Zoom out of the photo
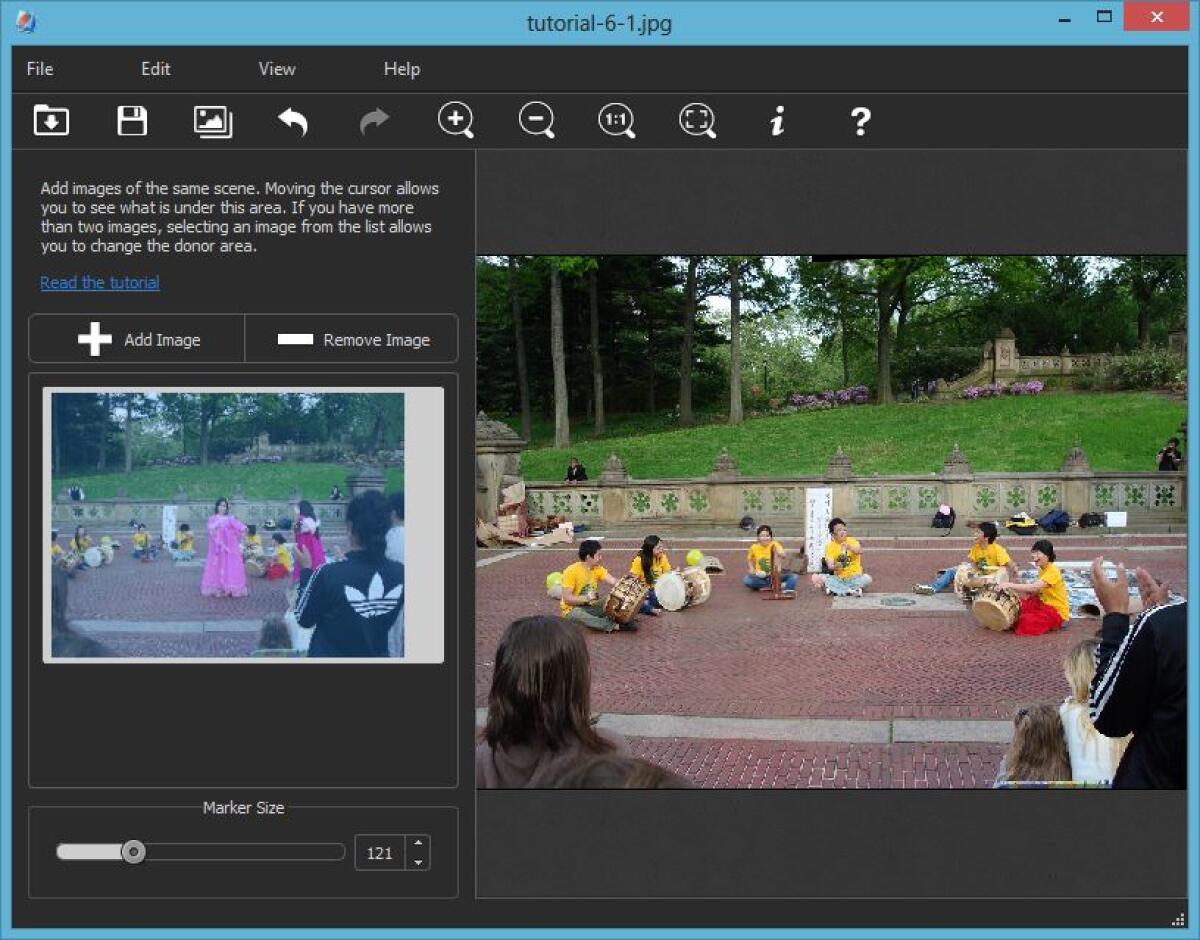The width and height of the screenshot is (1200, 940). [x=535, y=120]
